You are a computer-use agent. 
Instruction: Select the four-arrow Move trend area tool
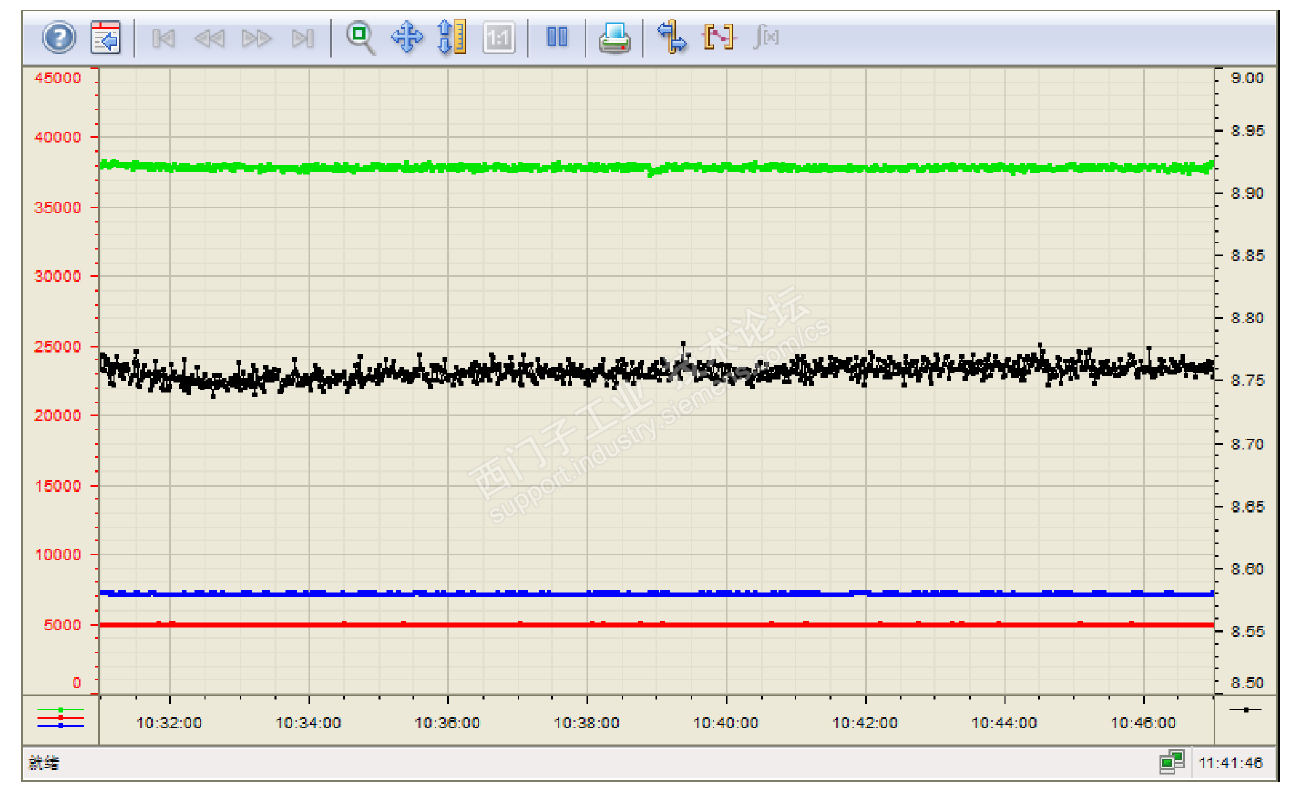(x=407, y=38)
